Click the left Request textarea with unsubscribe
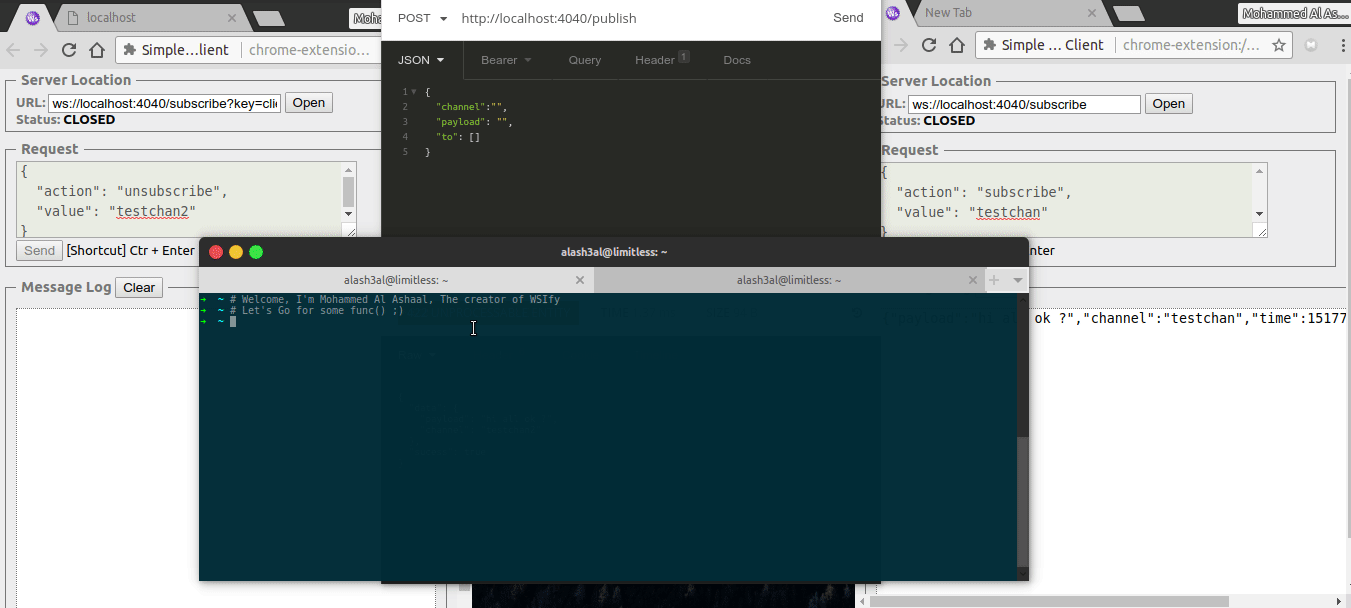Image resolution: width=1351 pixels, height=608 pixels. point(178,200)
